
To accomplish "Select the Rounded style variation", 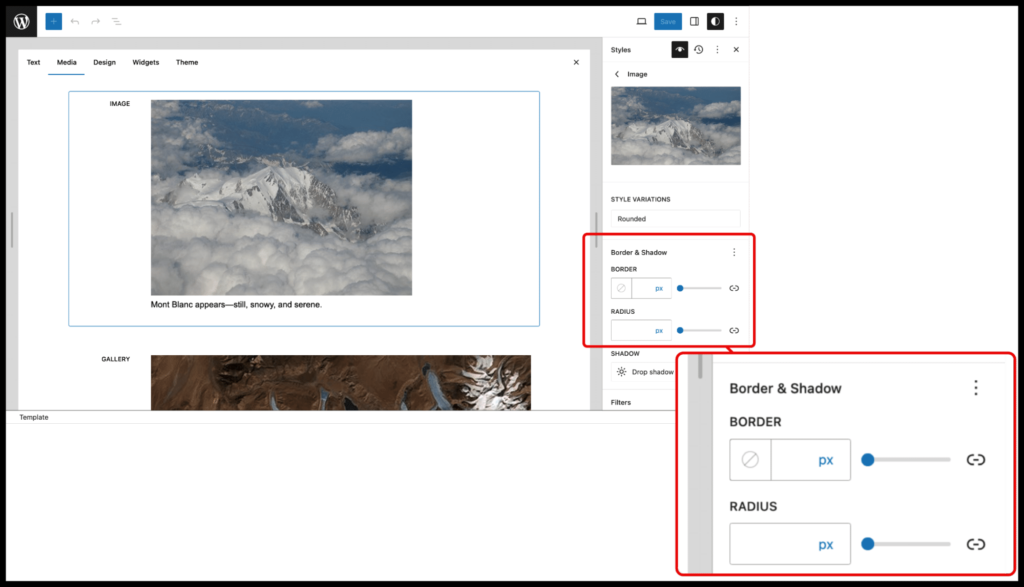I will point(675,218).
